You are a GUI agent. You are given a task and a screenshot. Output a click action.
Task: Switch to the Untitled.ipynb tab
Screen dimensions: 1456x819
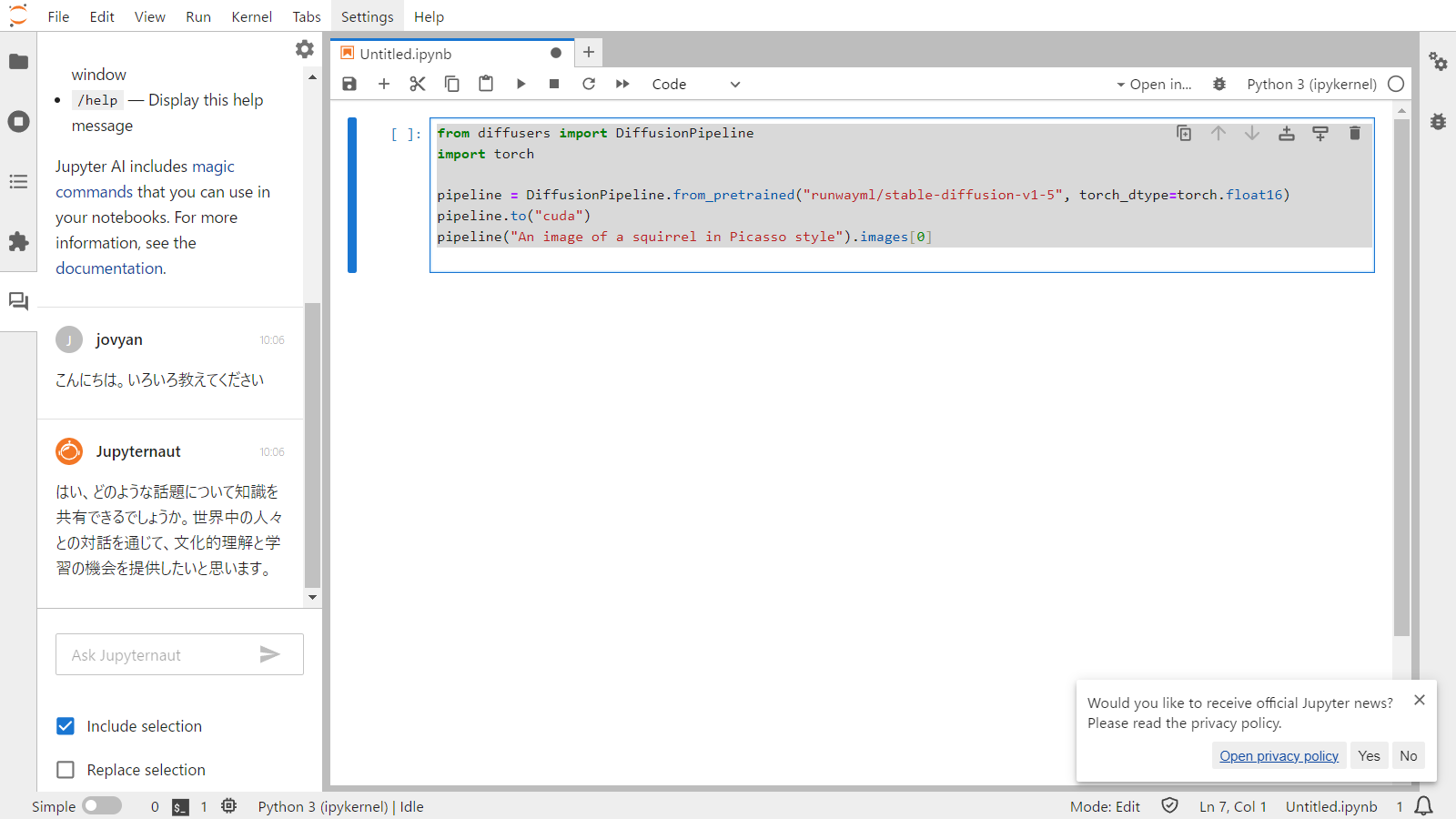click(406, 54)
